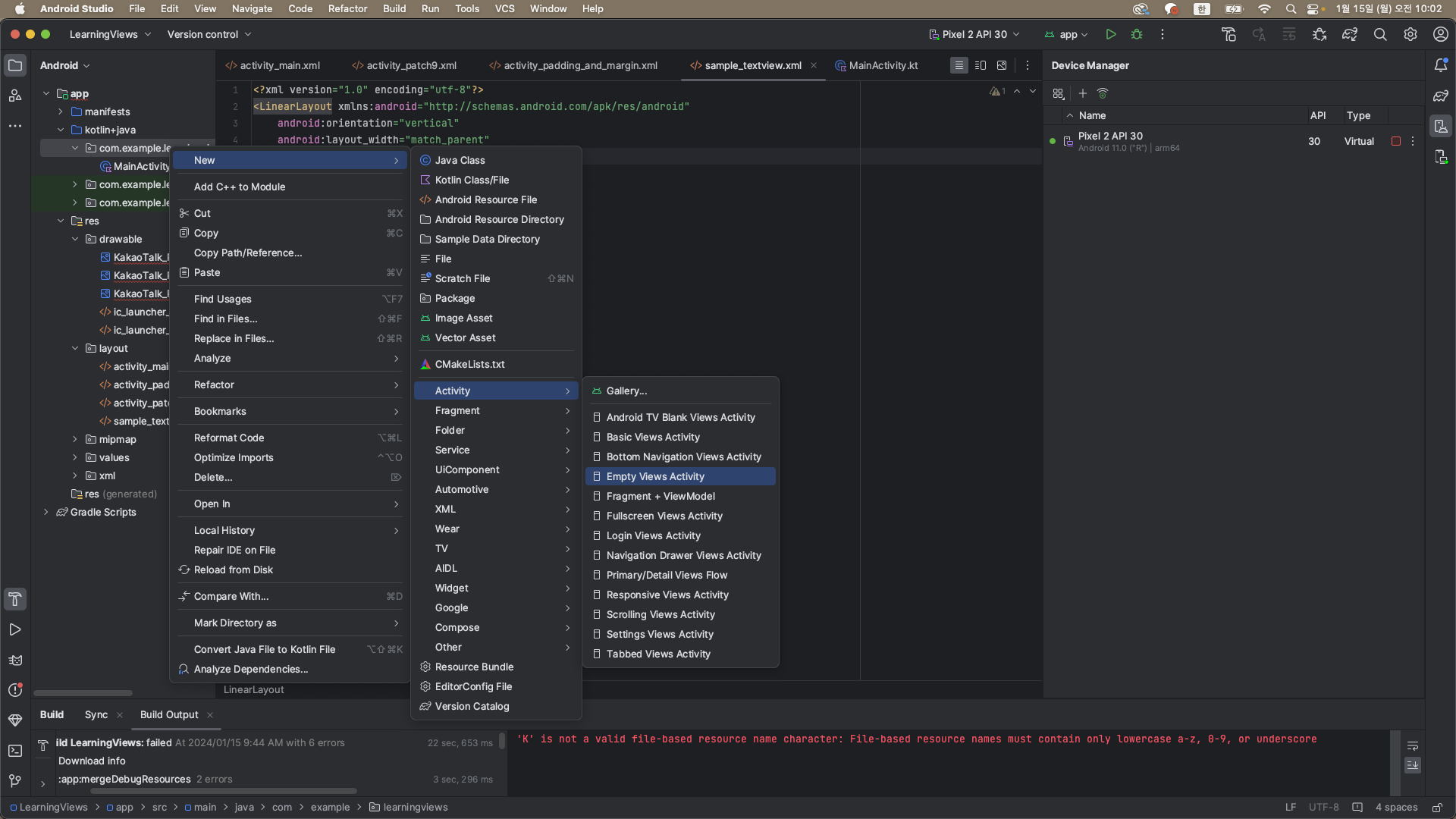
Task: Click the MainActivity.kt tab
Action: click(883, 65)
